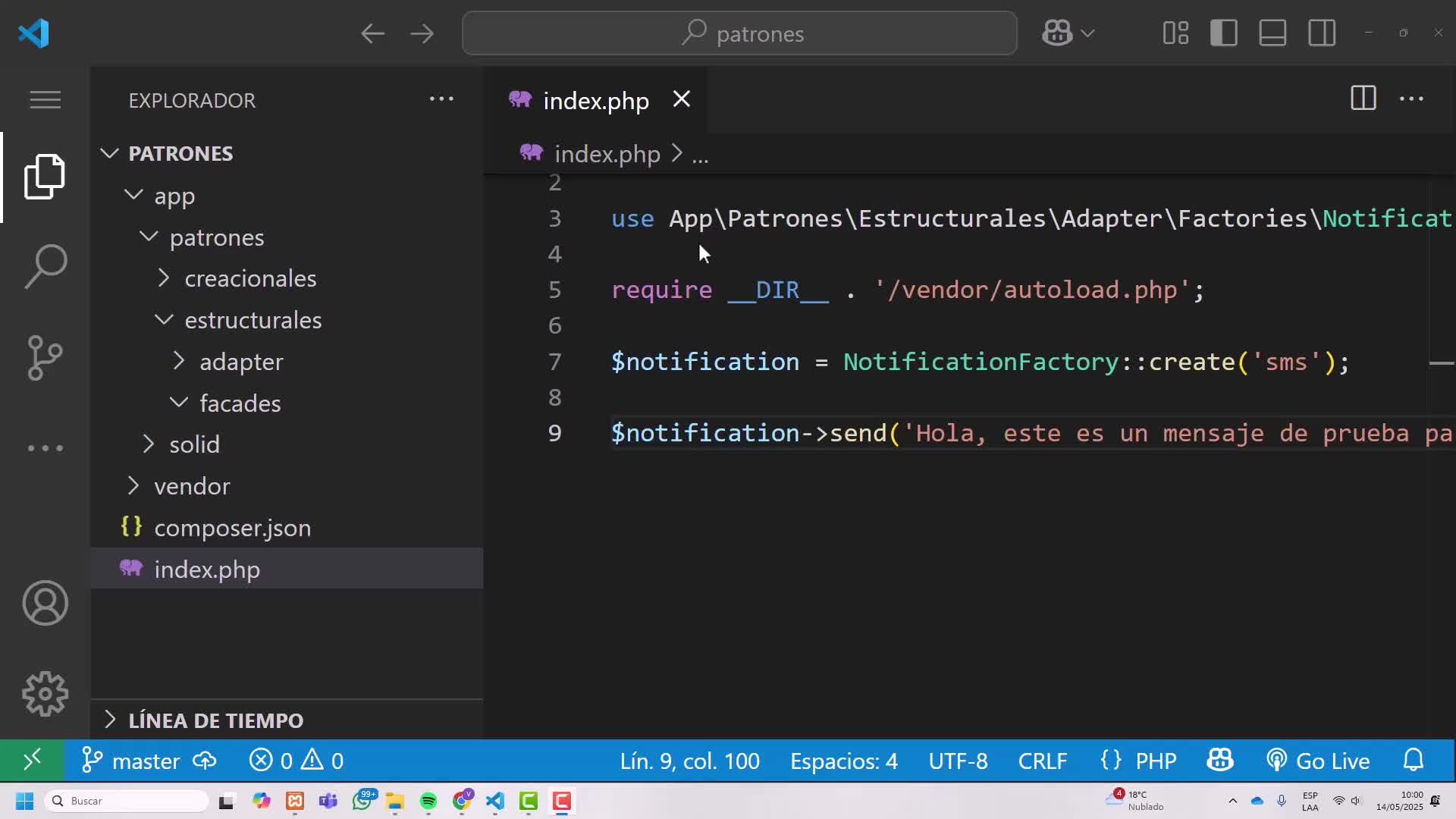The width and height of the screenshot is (1456, 819).
Task: Open WhatsApp from the taskbar
Action: point(362,801)
